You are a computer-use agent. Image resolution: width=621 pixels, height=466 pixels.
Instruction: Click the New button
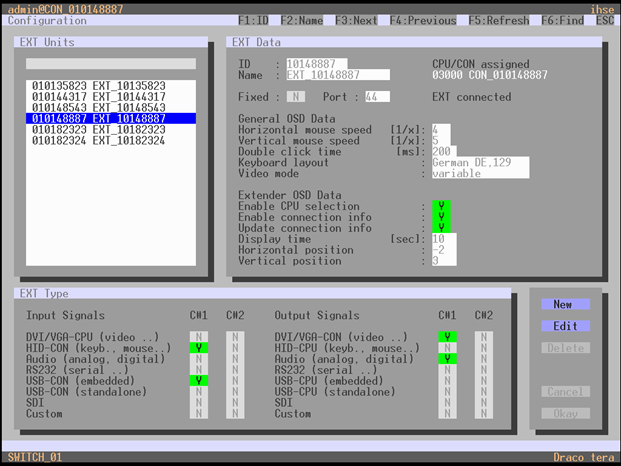(x=566, y=304)
